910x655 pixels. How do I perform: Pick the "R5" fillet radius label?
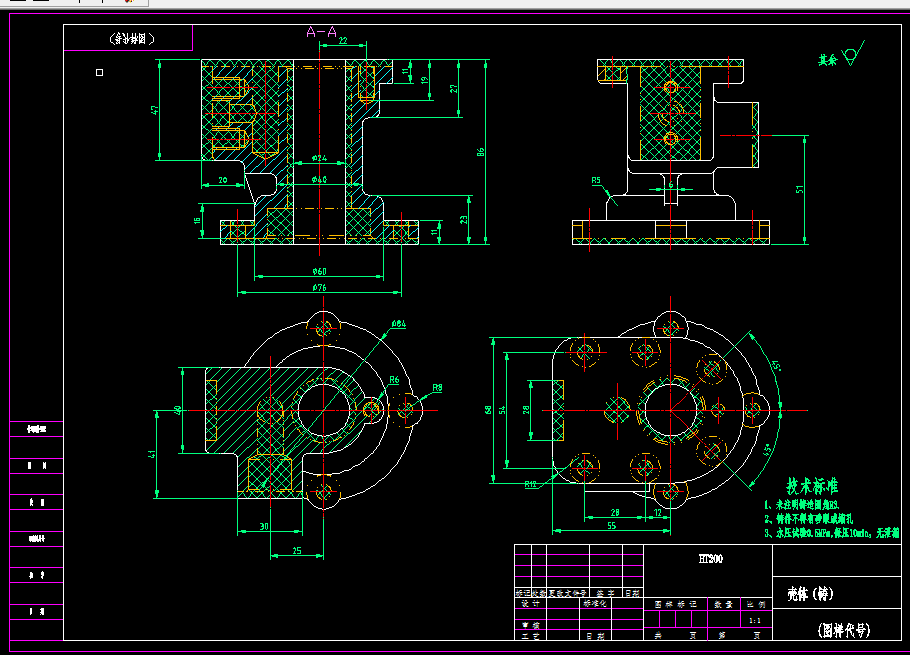[596, 180]
